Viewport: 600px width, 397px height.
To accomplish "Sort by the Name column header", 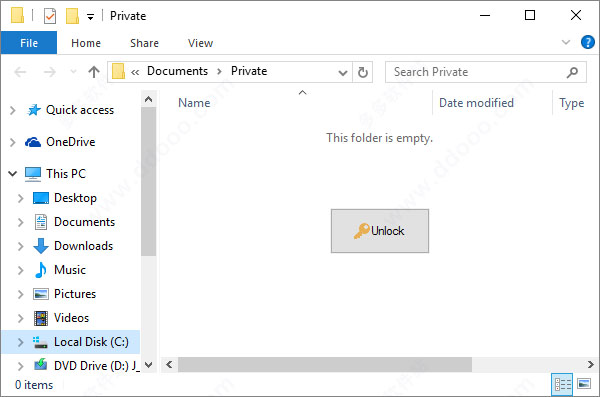I will pos(194,103).
